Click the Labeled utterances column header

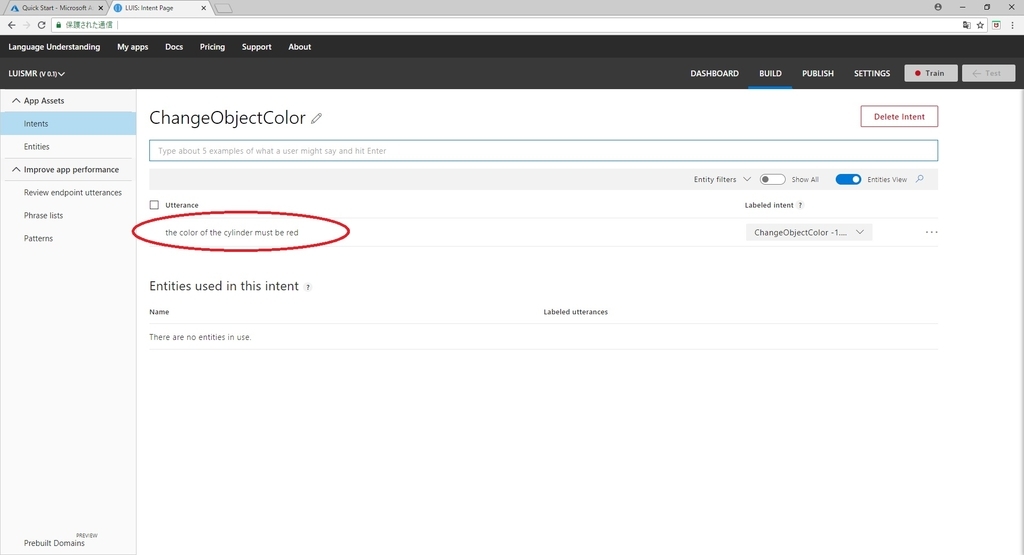pyautogui.click(x=575, y=312)
